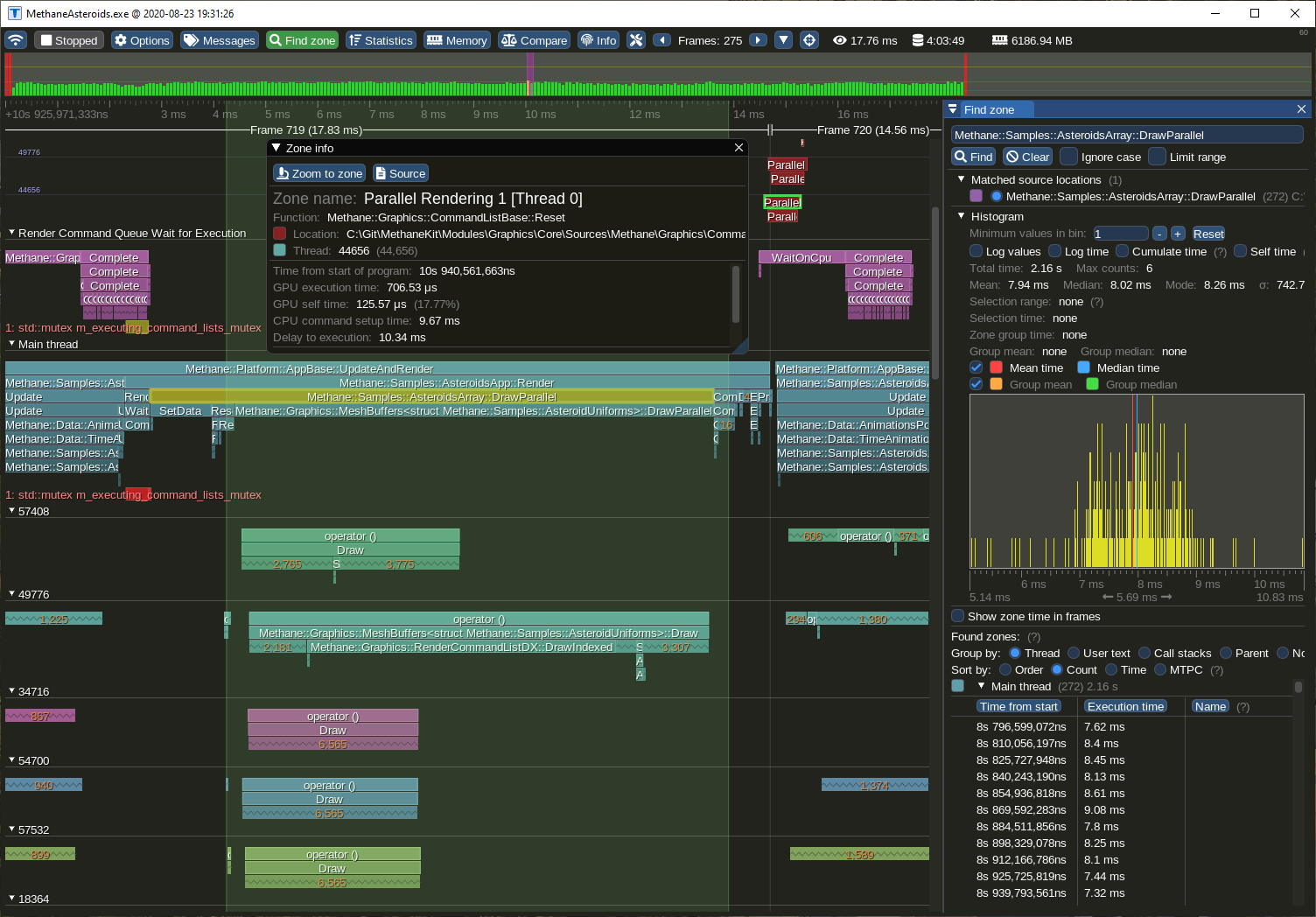Open the Messages window
The image size is (1316, 917).
[x=219, y=40]
